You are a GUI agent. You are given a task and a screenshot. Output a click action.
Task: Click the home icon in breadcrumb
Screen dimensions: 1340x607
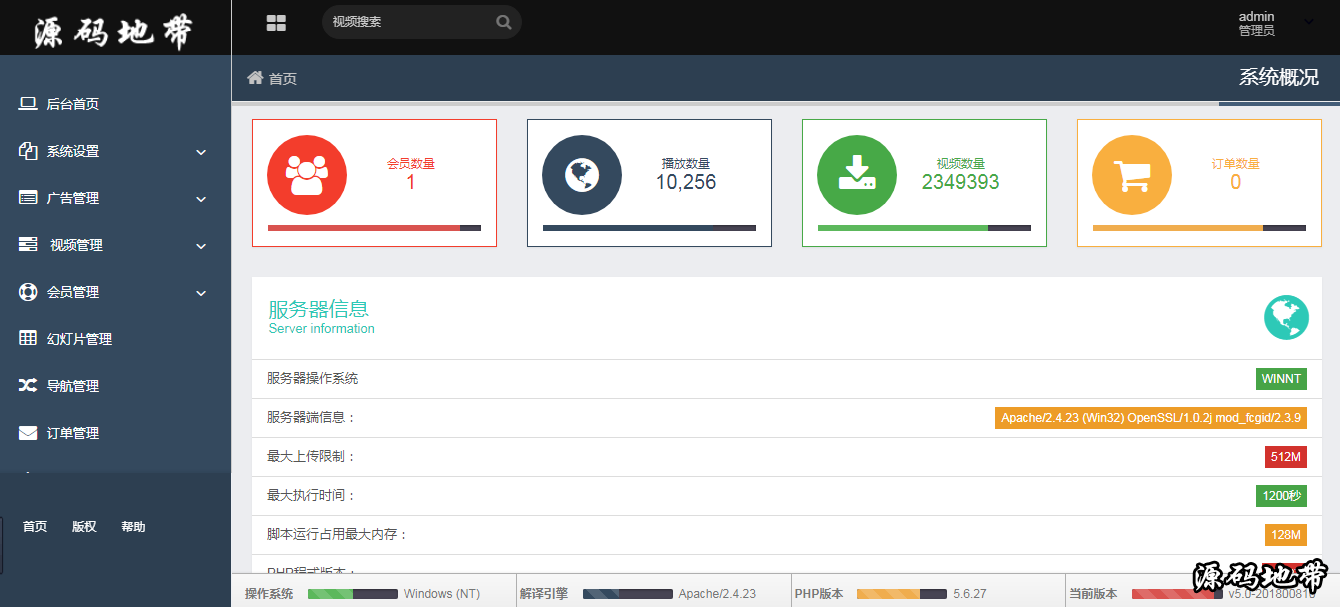pos(255,78)
